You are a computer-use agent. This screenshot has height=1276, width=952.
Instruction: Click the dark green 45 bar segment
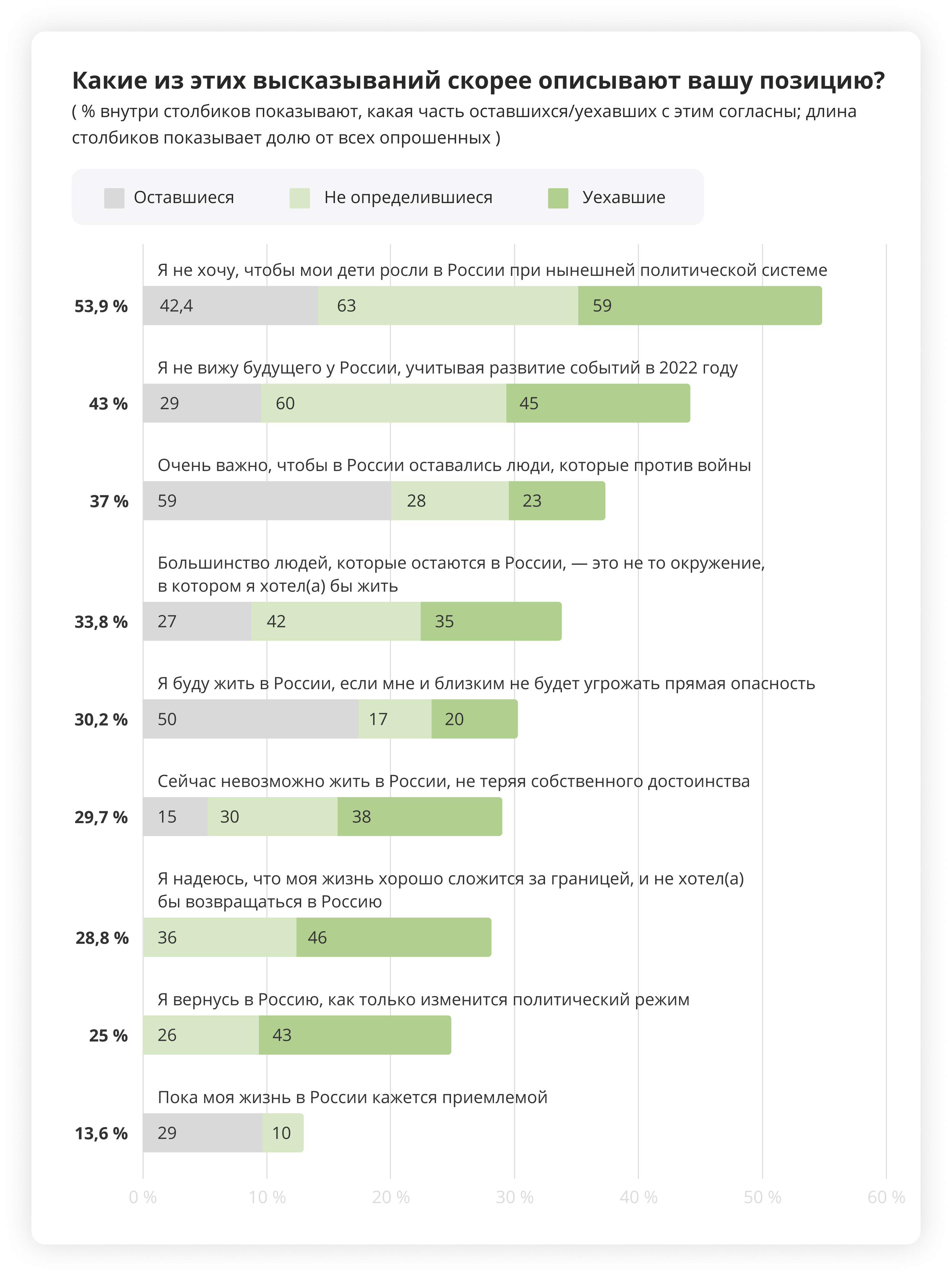coord(597,403)
